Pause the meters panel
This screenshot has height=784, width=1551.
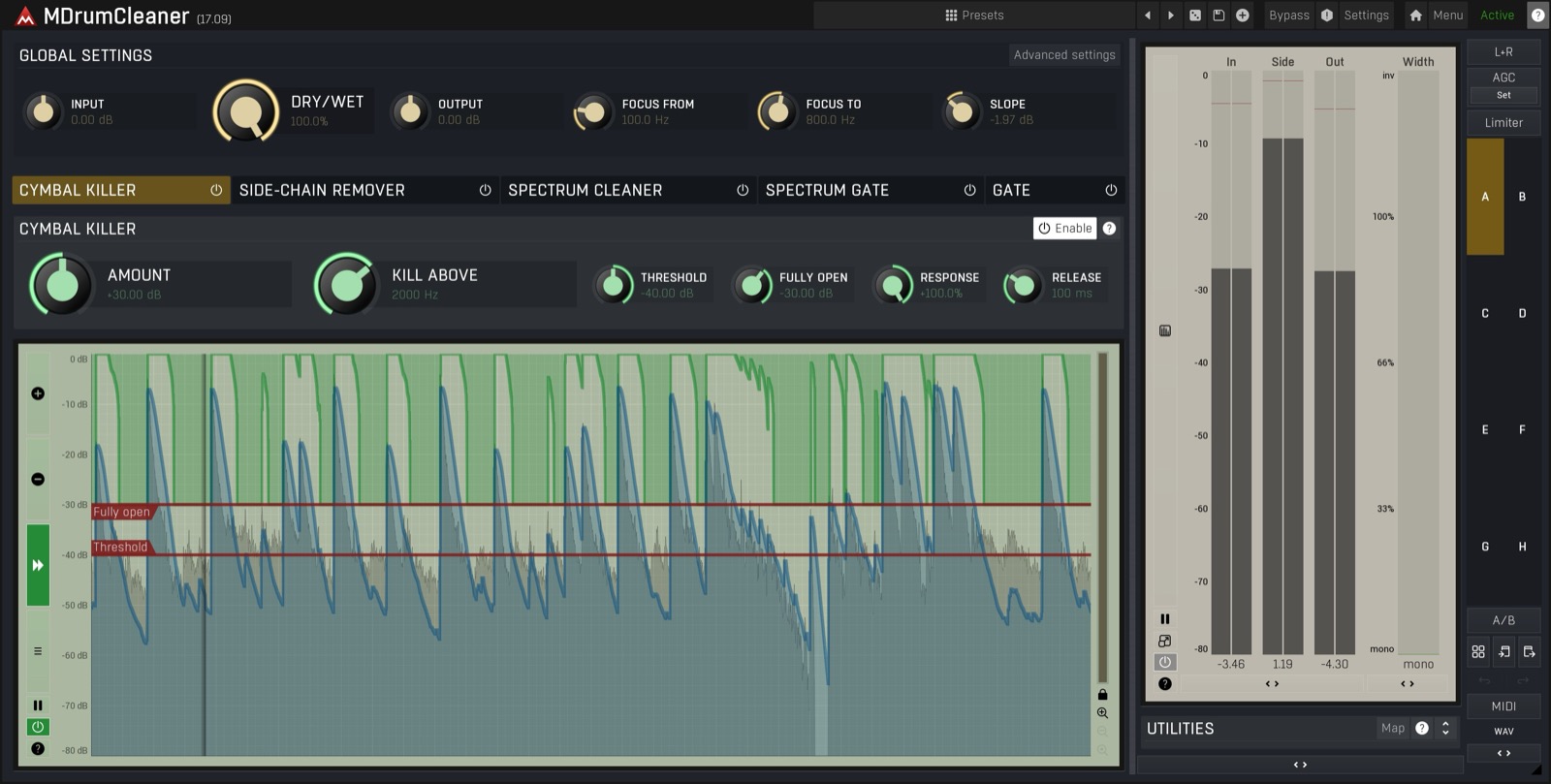click(x=1165, y=619)
